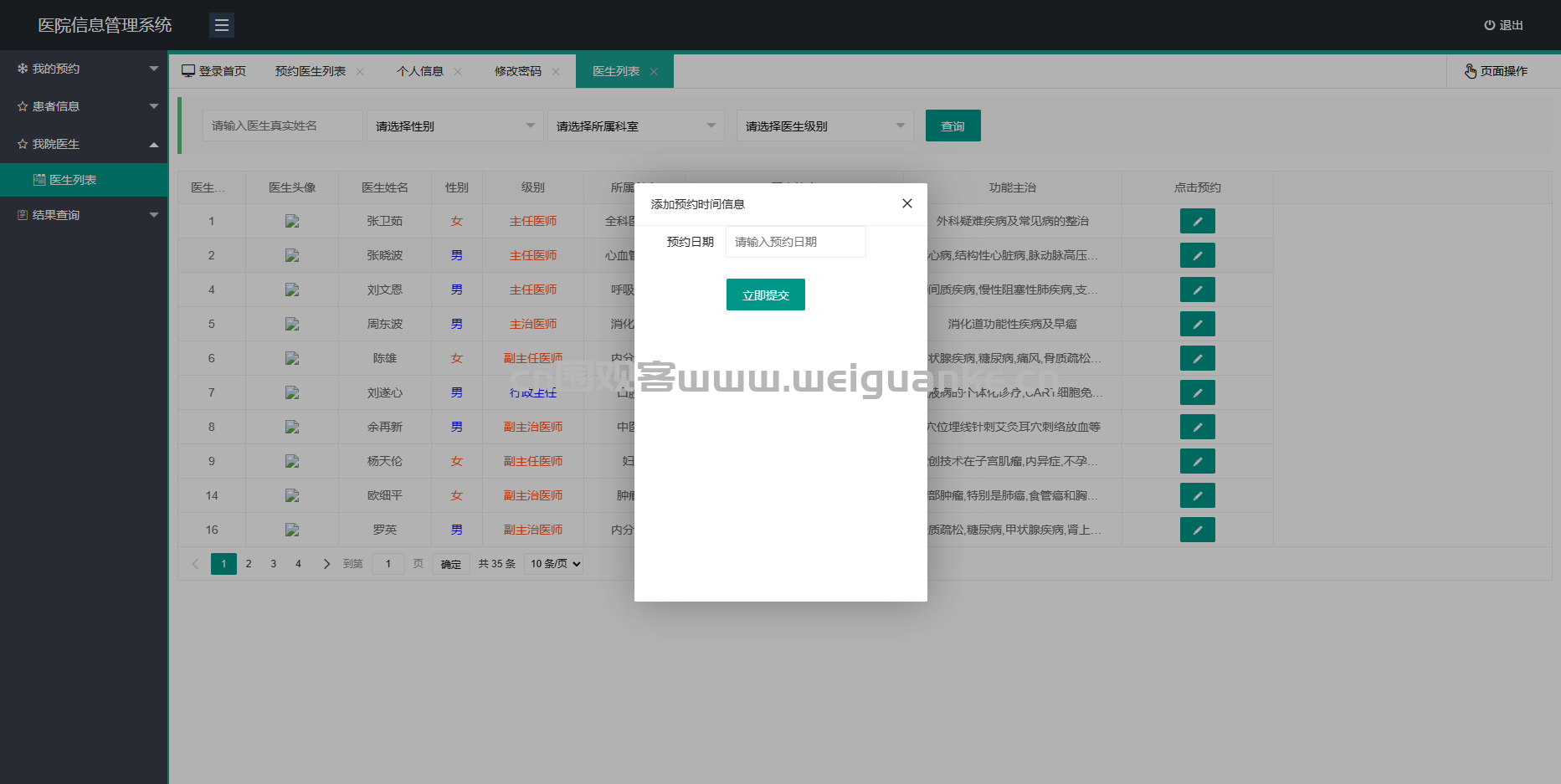Click the 性别 column header
The height and width of the screenshot is (784, 1561).
click(457, 187)
